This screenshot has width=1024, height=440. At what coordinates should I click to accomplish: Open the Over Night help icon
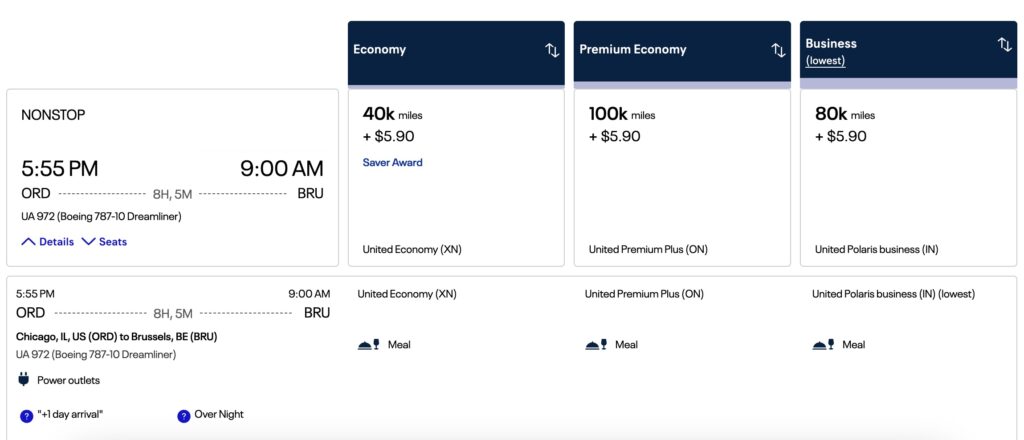tap(184, 416)
